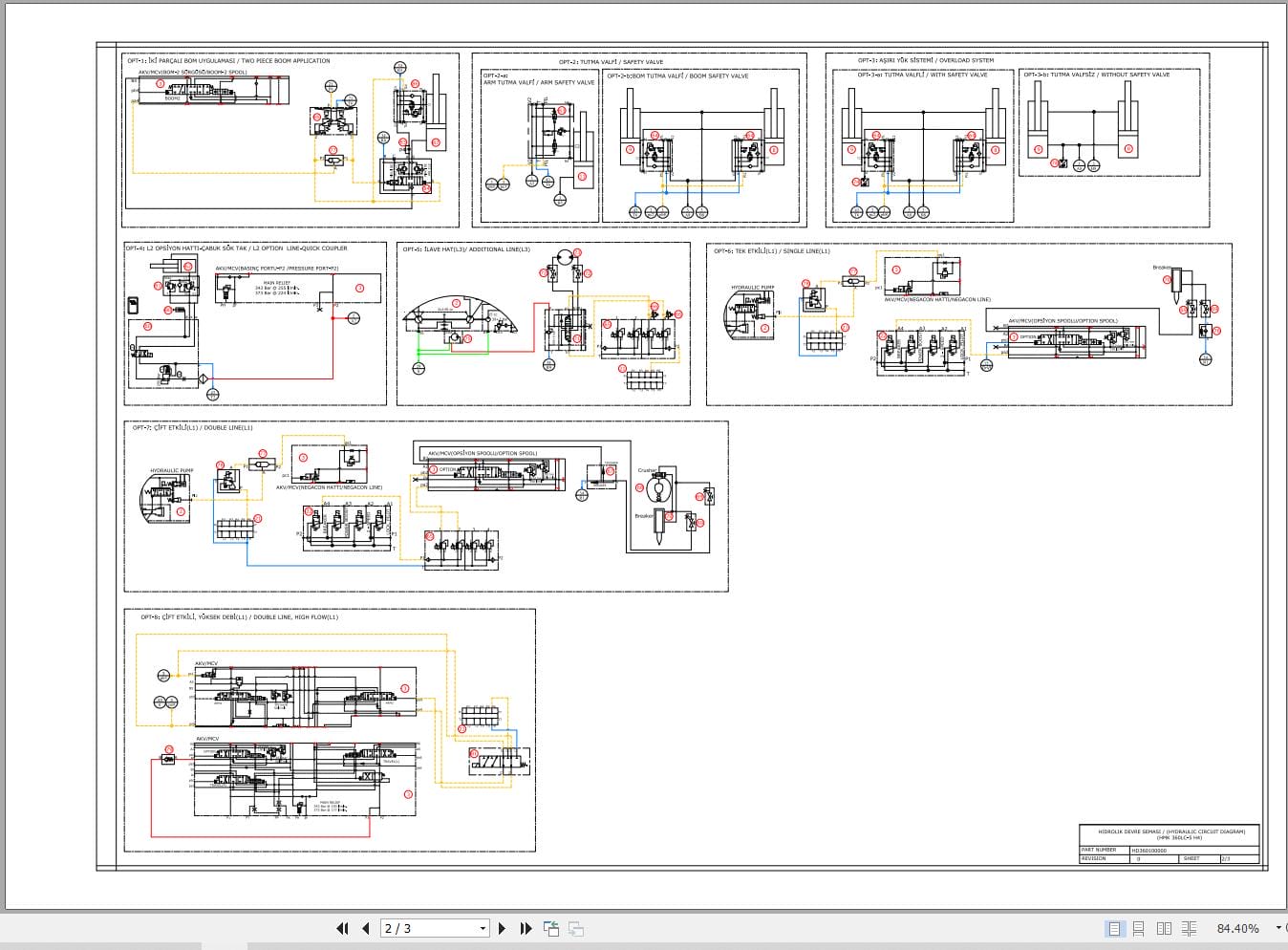Open the page number dropdown list

pos(483,928)
